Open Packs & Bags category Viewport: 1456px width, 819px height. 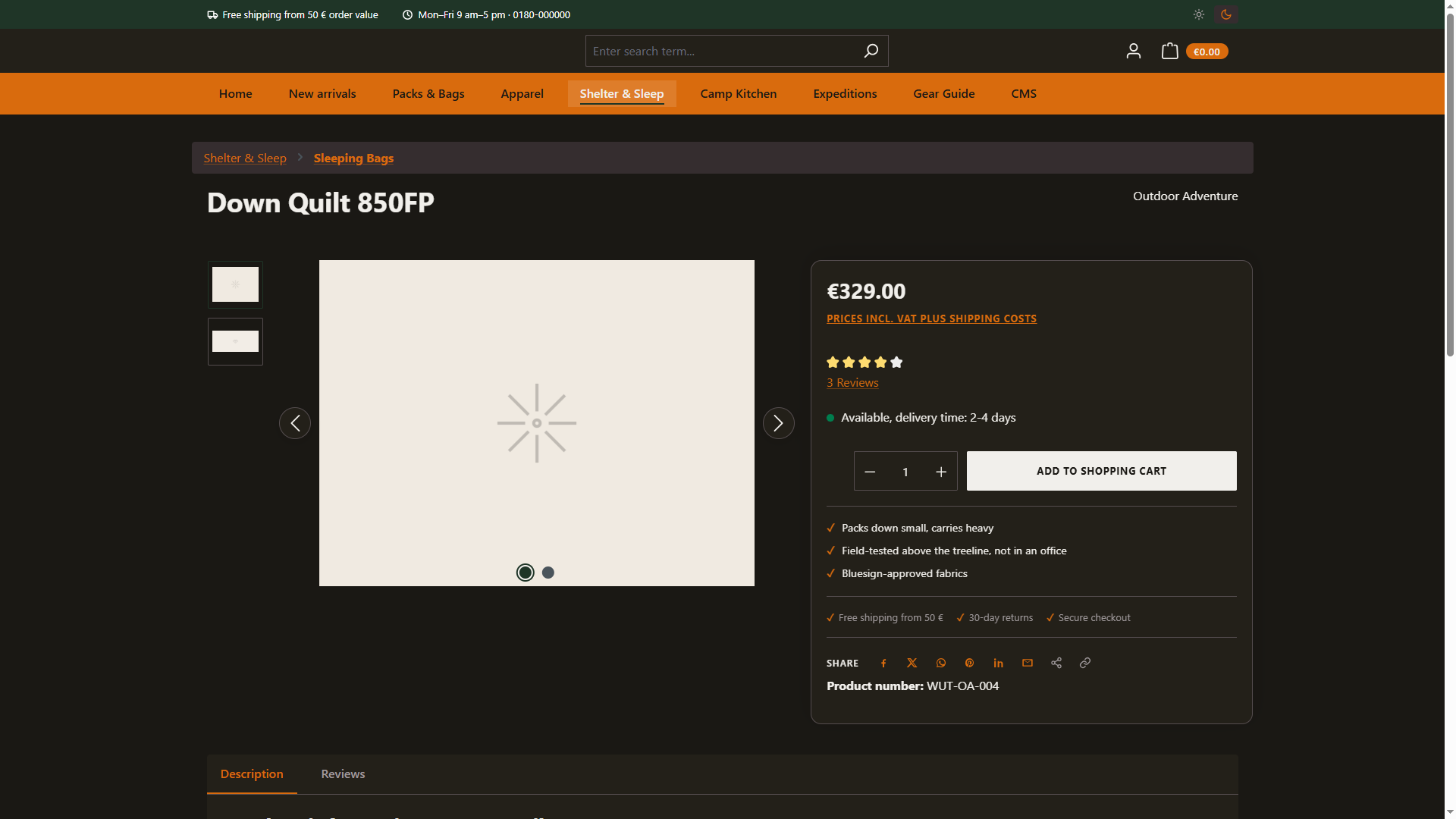click(428, 93)
